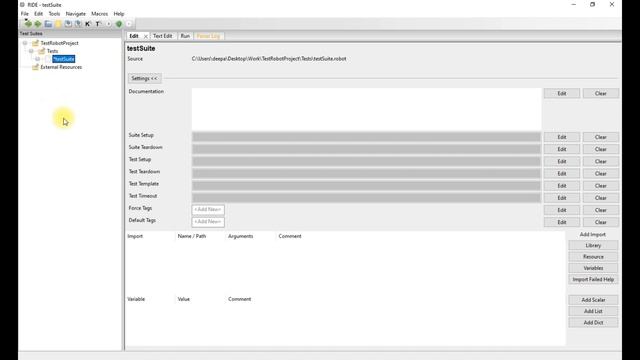Click the Save All toolbar icon
This screenshot has height=360, width=640.
pos(78,24)
